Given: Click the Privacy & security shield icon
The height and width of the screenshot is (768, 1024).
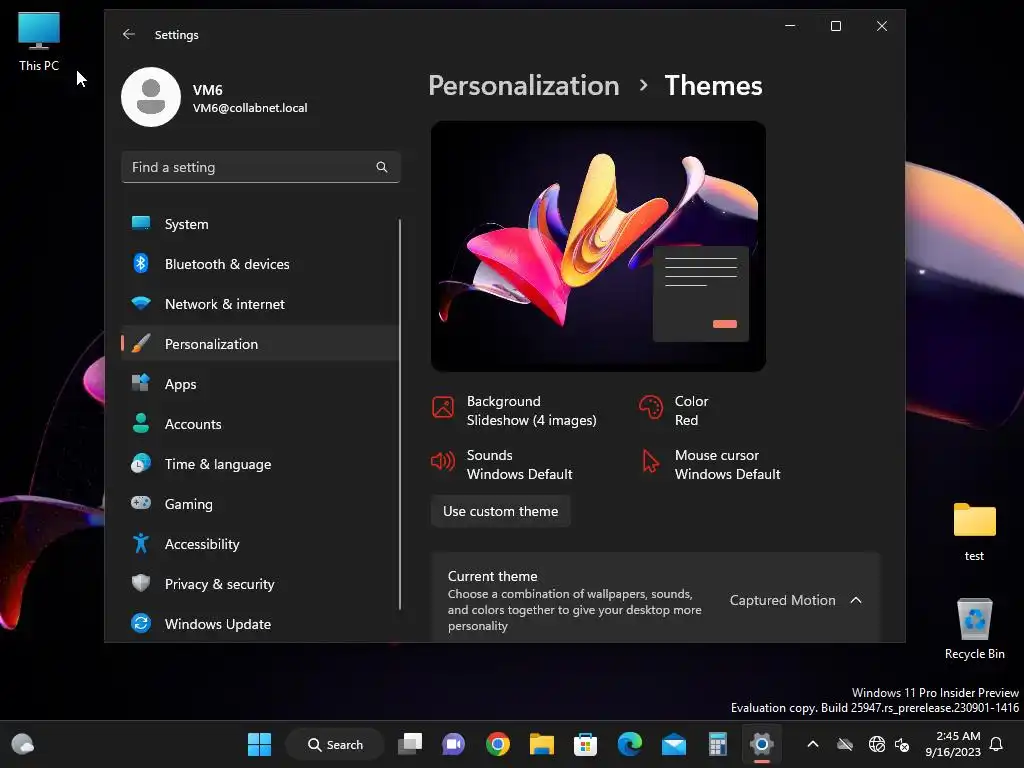Looking at the screenshot, I should pos(141,583).
